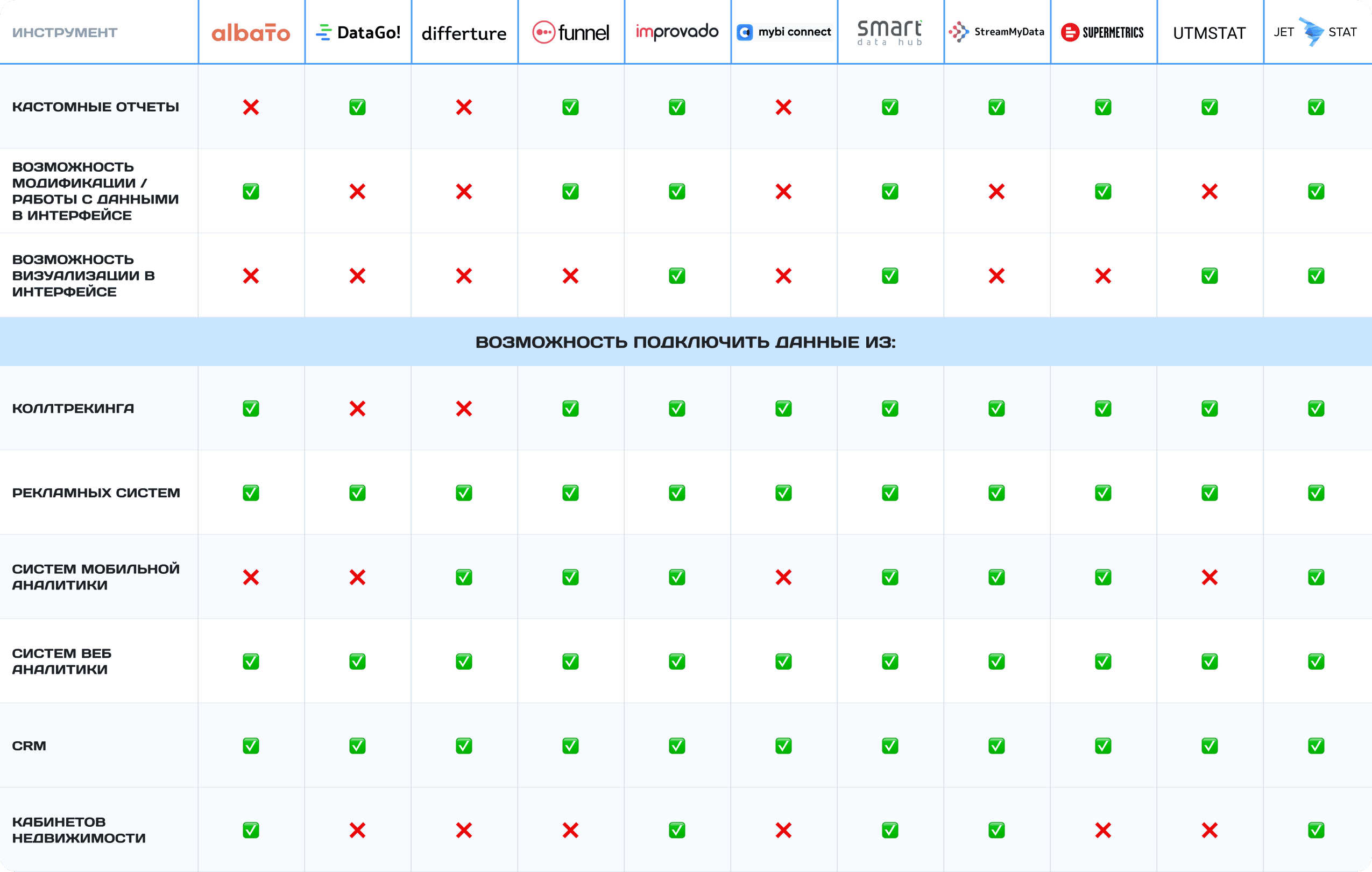Click the green check for DataGo! custom reports
This screenshot has width=1372, height=872.
357,107
